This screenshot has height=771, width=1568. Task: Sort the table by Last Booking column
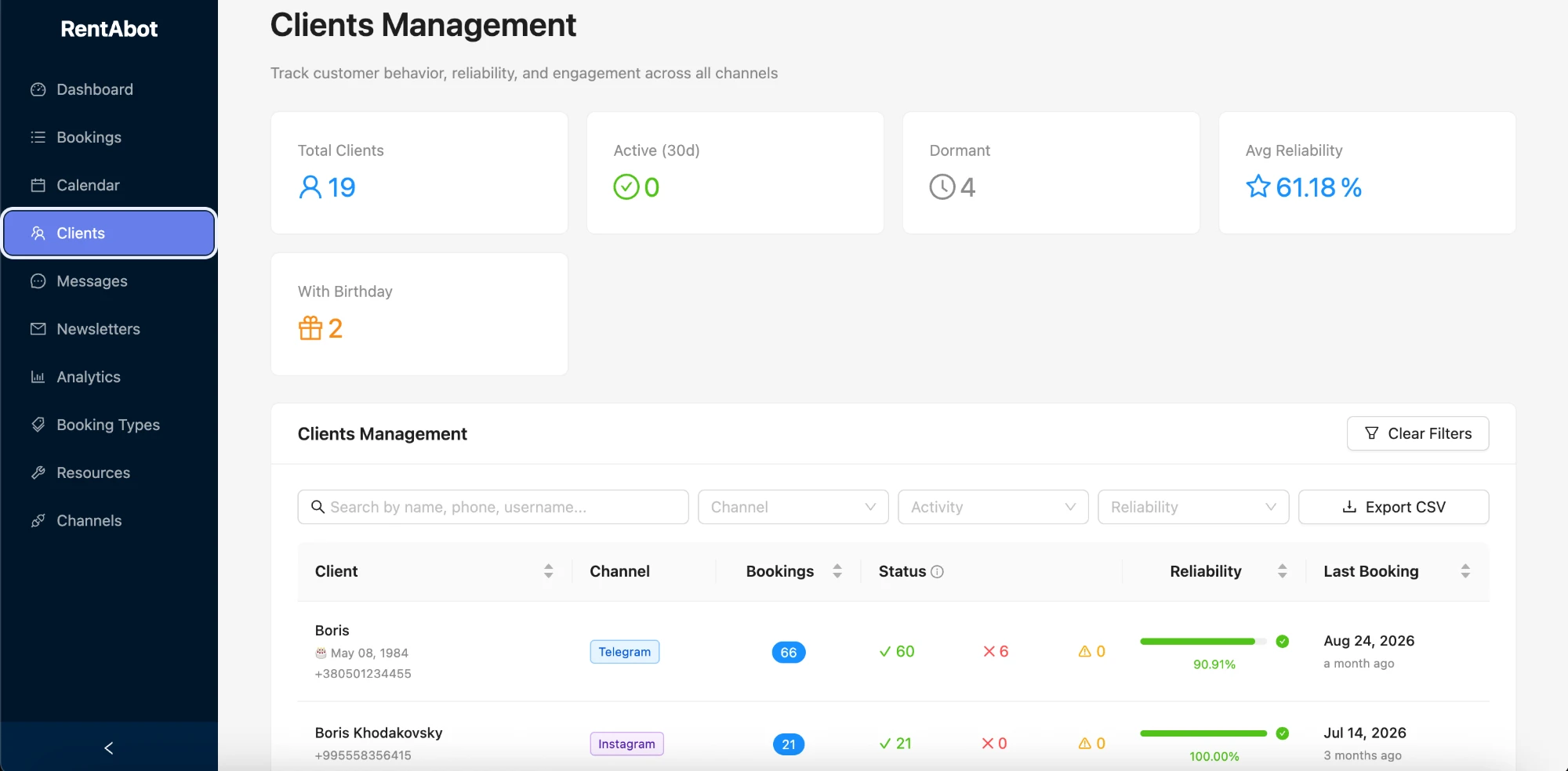[1465, 571]
